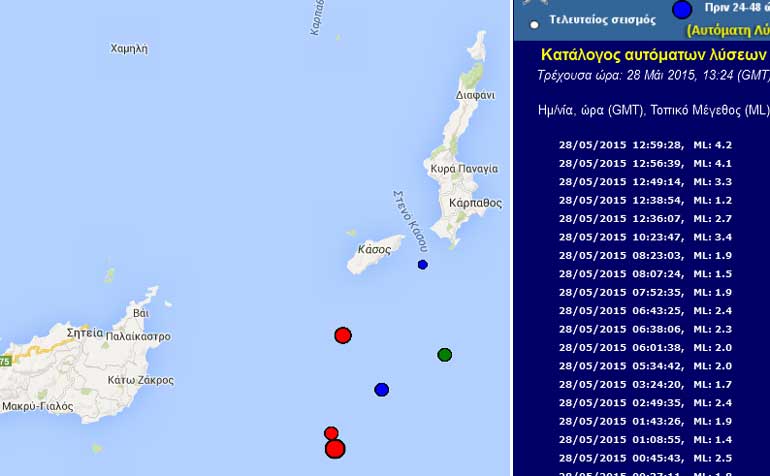Click the 00:45:43 ML 2.5 entry
The image size is (770, 476).
coord(646,458)
